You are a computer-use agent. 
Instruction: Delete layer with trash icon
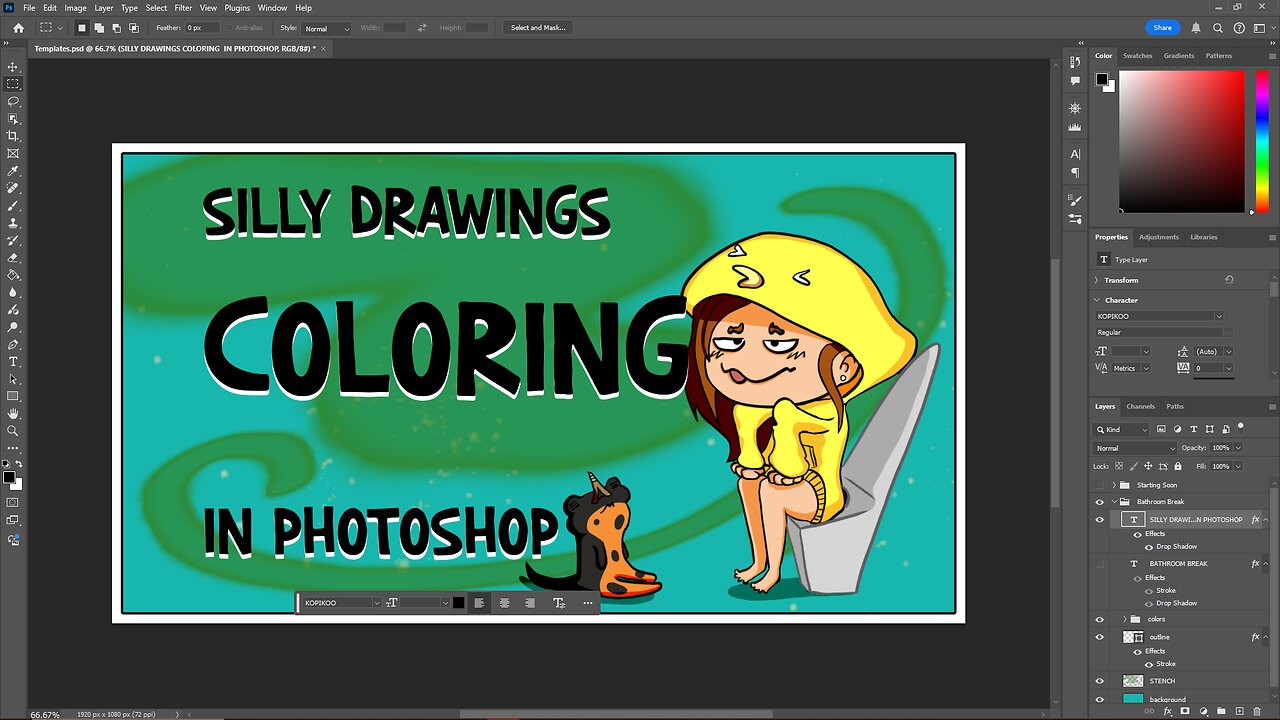tap(1256, 711)
